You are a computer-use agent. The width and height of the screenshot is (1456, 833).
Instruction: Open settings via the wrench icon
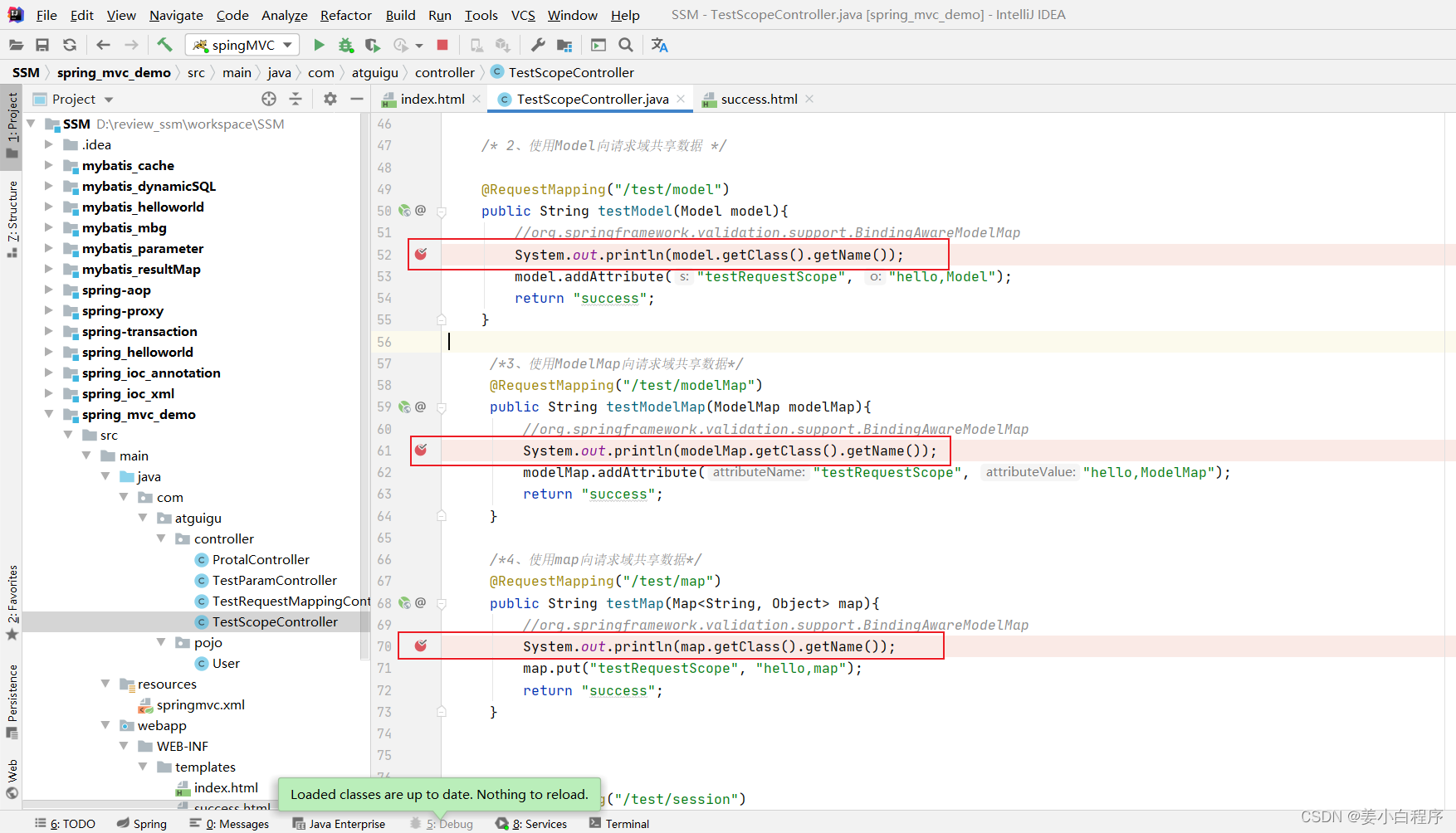[538, 45]
